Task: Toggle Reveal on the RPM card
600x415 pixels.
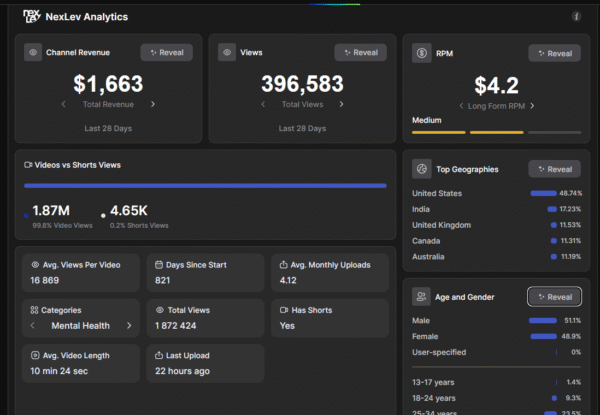Action: [x=554, y=53]
